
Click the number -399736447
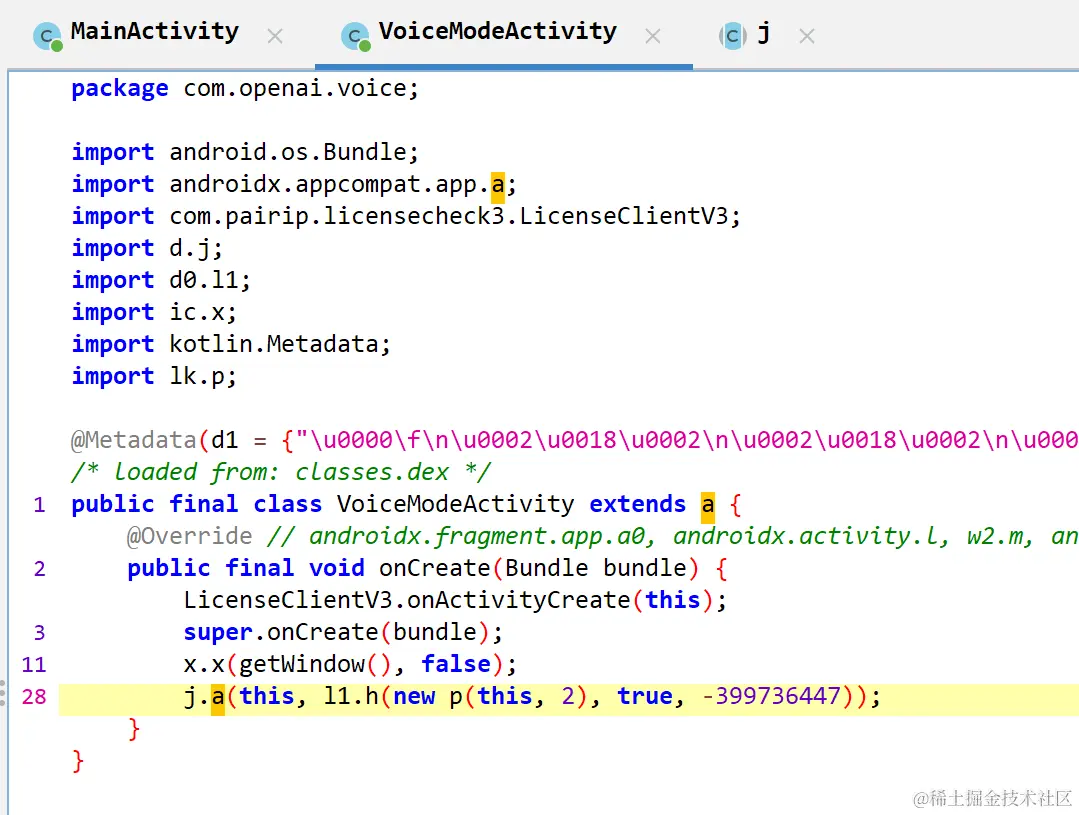point(771,696)
